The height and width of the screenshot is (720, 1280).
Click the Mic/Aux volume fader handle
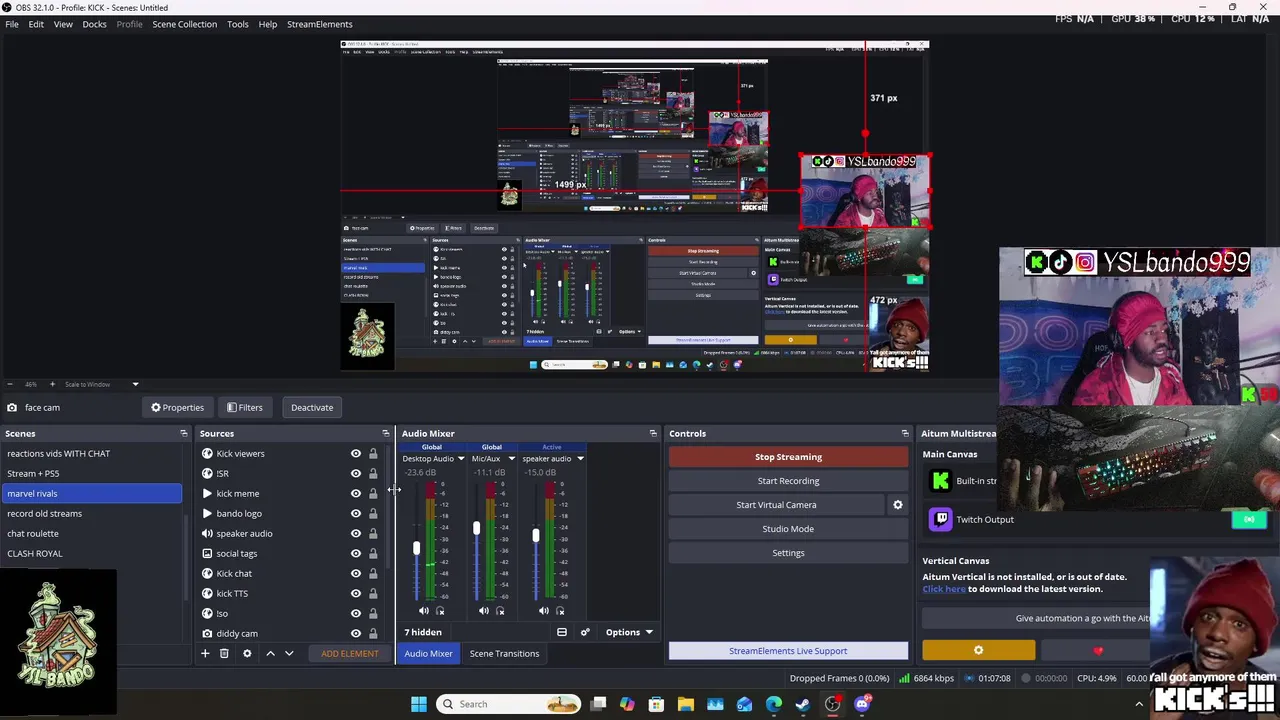pyautogui.click(x=476, y=529)
